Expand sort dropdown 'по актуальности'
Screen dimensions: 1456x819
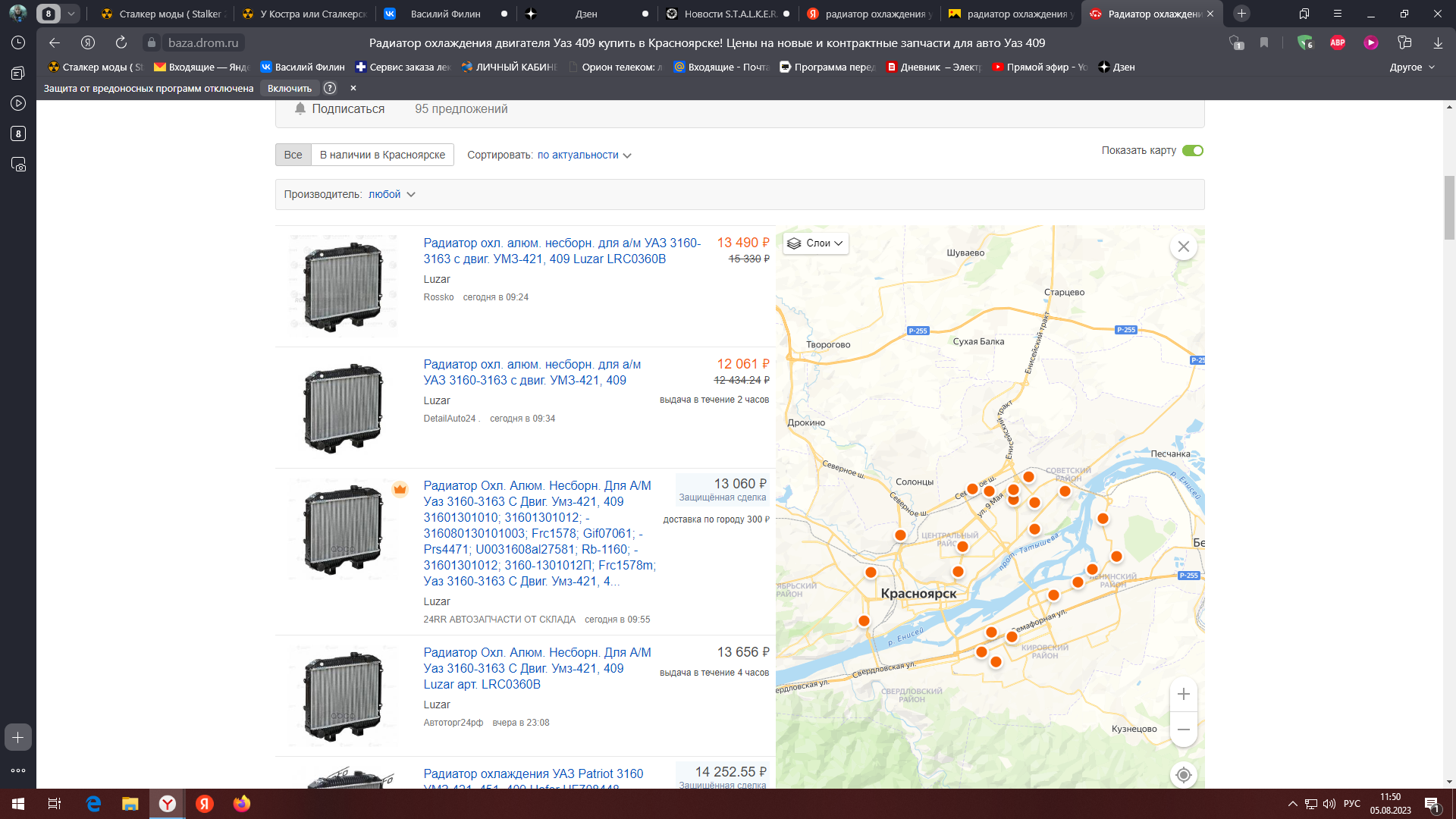click(x=584, y=155)
